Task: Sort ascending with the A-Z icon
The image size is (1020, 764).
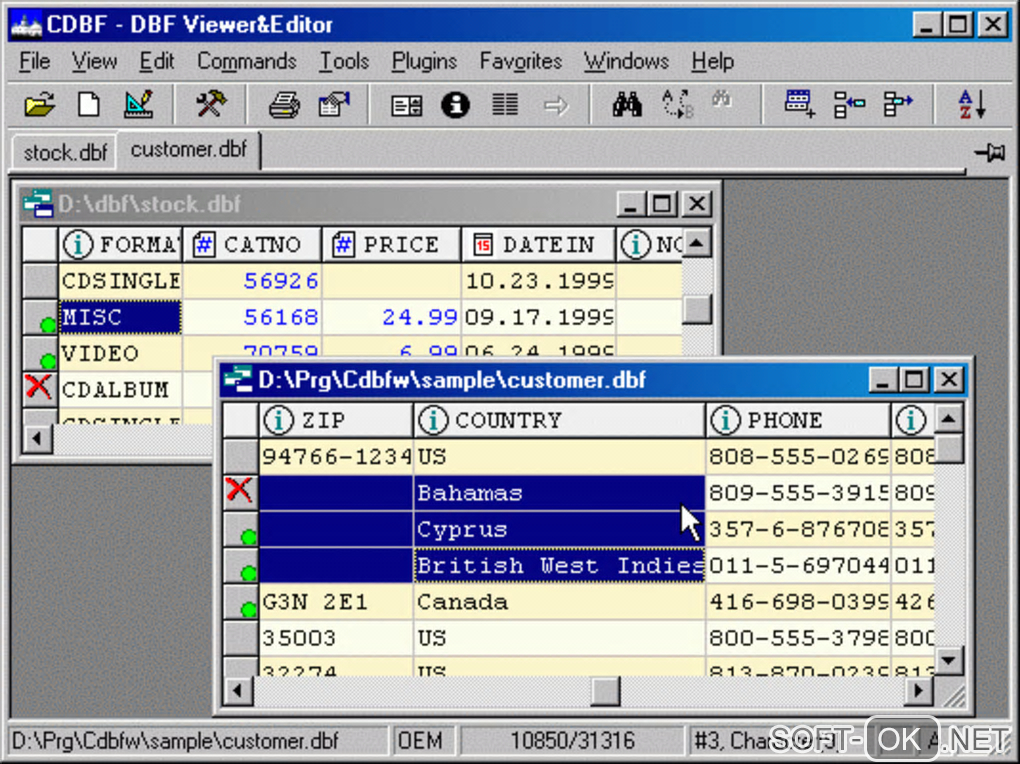Action: click(973, 104)
